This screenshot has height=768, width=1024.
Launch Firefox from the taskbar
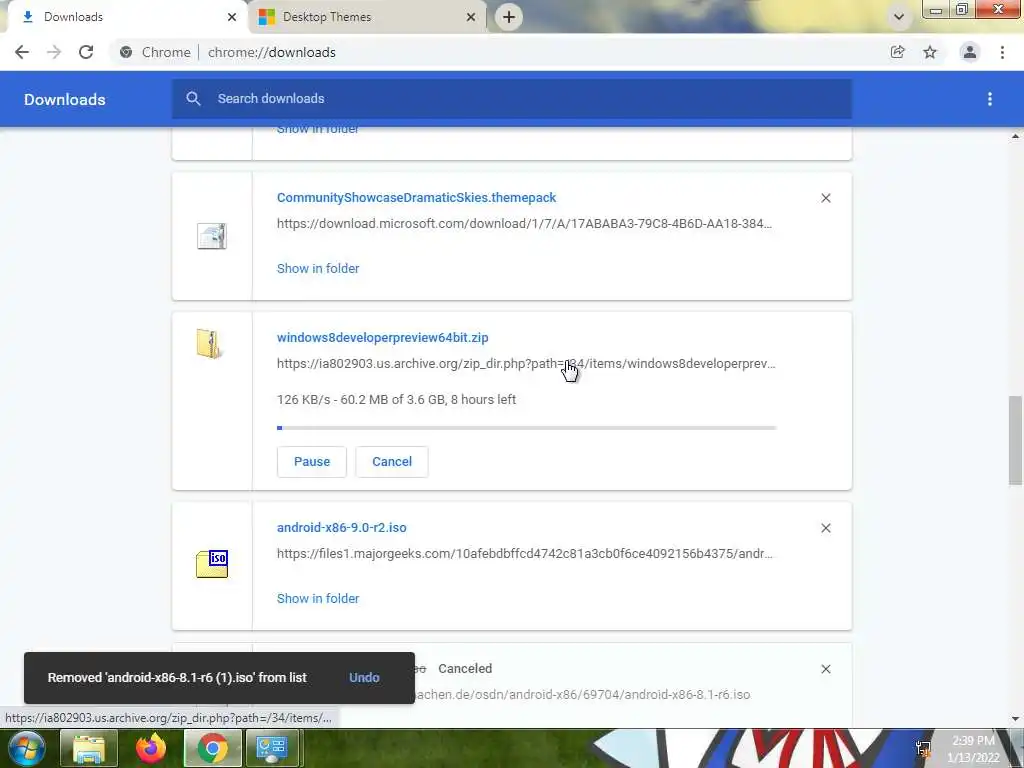(151, 748)
